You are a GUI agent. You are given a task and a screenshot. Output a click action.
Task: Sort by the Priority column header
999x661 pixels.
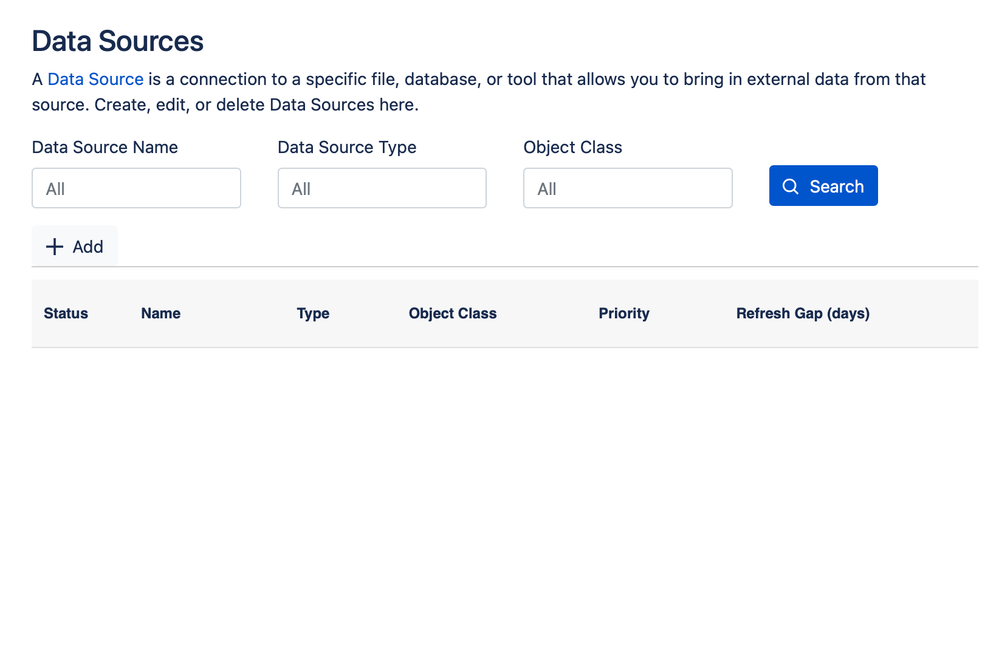(624, 313)
